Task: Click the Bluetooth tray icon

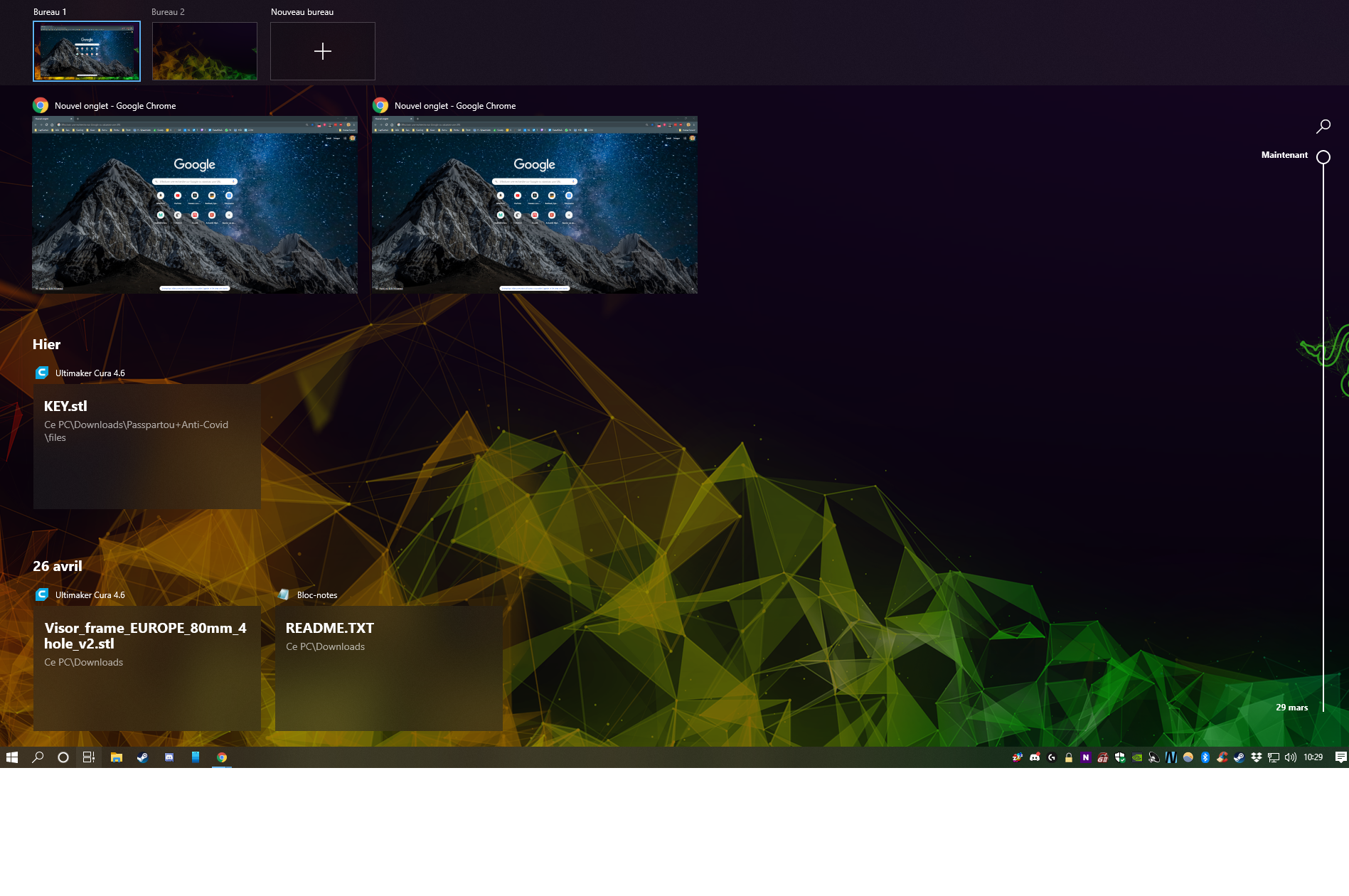Action: 1205,757
